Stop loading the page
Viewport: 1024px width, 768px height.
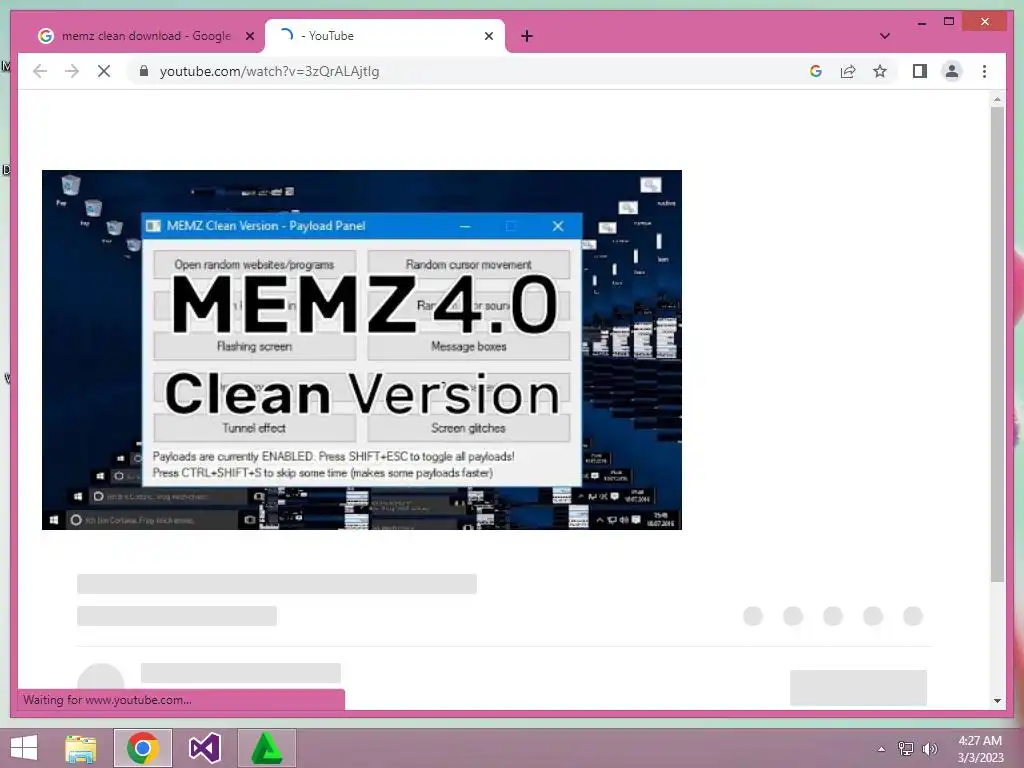(x=104, y=71)
